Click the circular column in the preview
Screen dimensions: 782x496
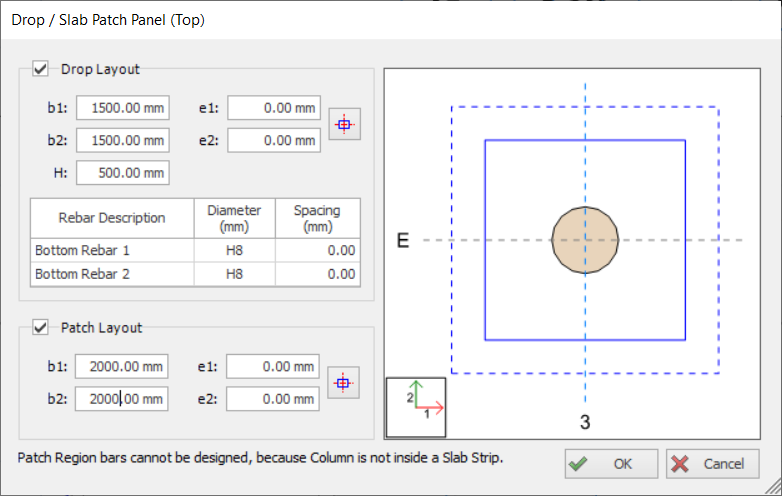pyautogui.click(x=585, y=240)
